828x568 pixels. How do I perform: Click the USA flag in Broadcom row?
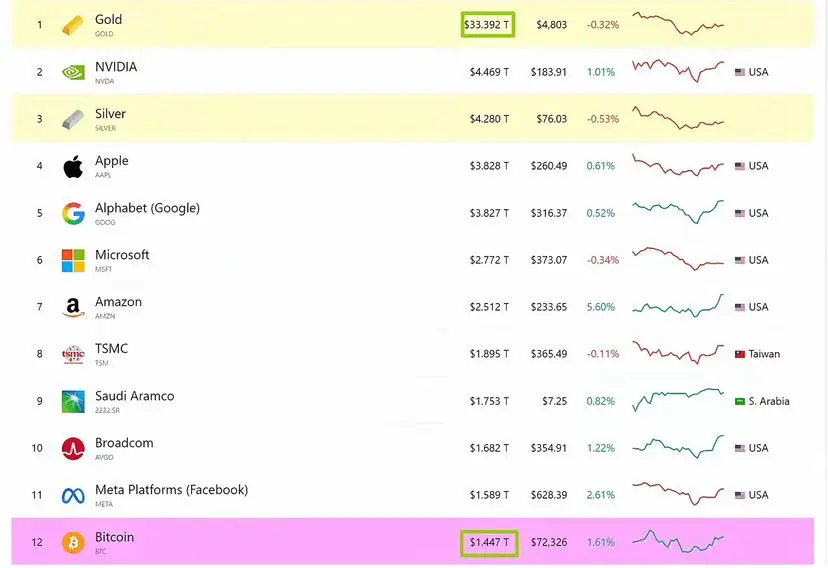point(739,448)
